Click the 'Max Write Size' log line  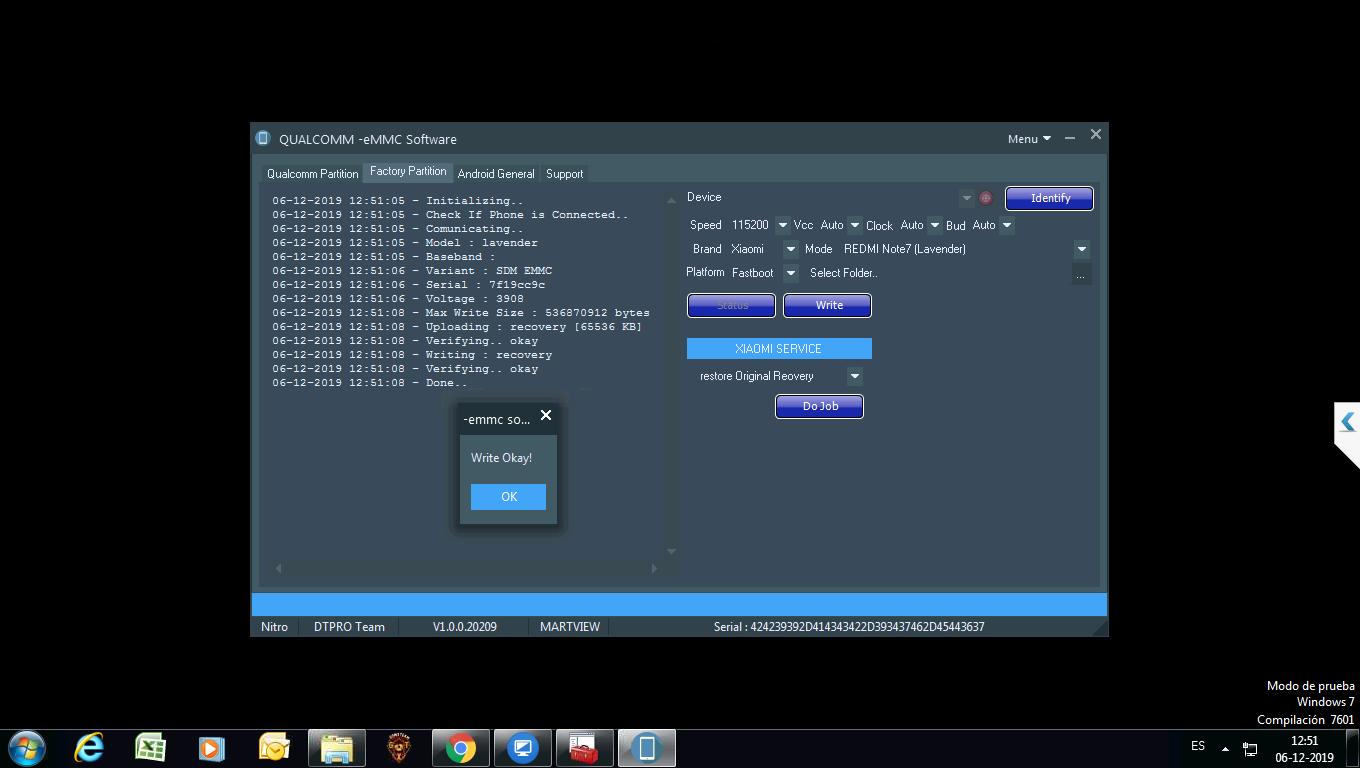[x=461, y=313]
